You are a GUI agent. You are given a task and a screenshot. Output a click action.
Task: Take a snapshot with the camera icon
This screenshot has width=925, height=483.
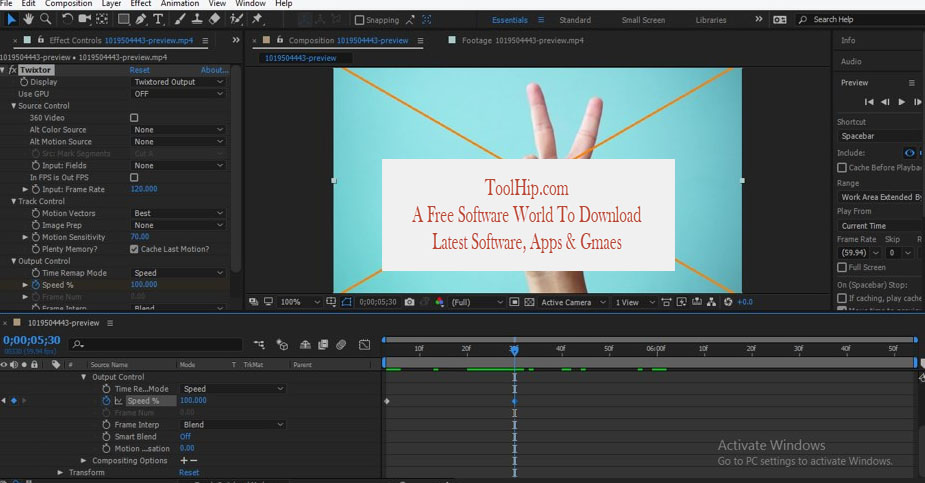click(x=409, y=302)
